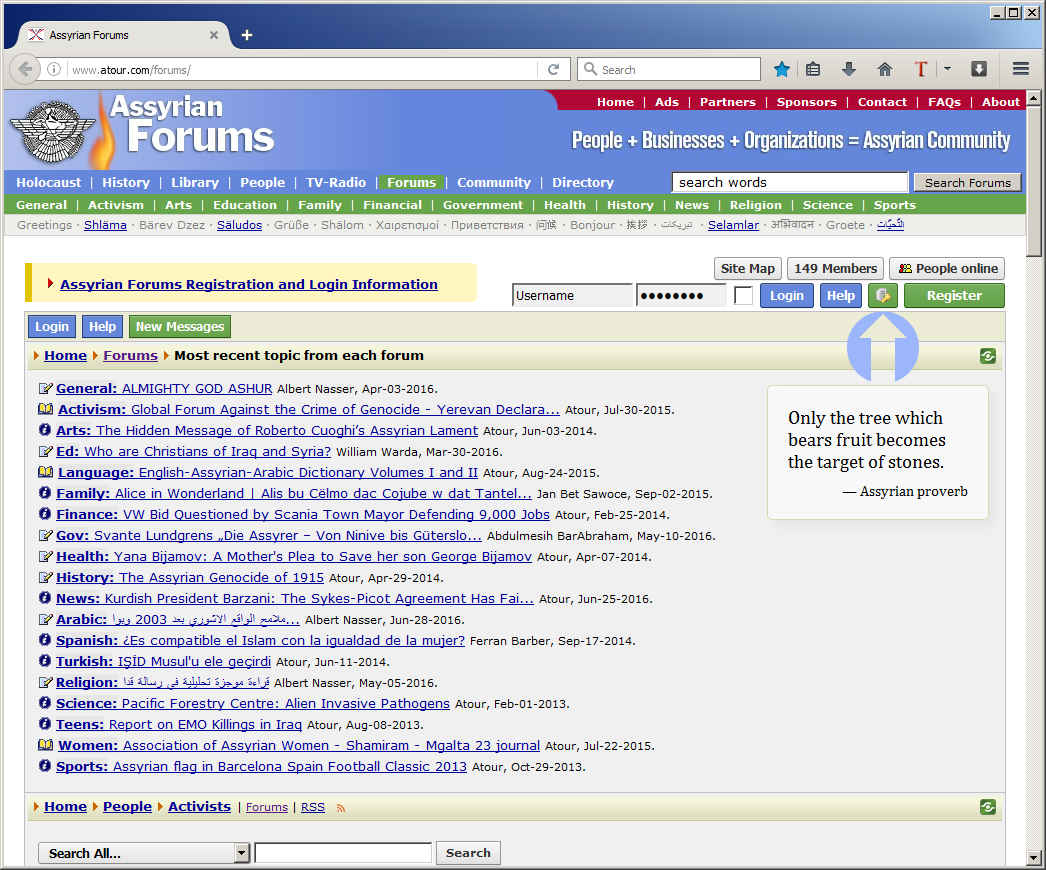
Task: Click the Shläma greeting link
Action: [105, 225]
